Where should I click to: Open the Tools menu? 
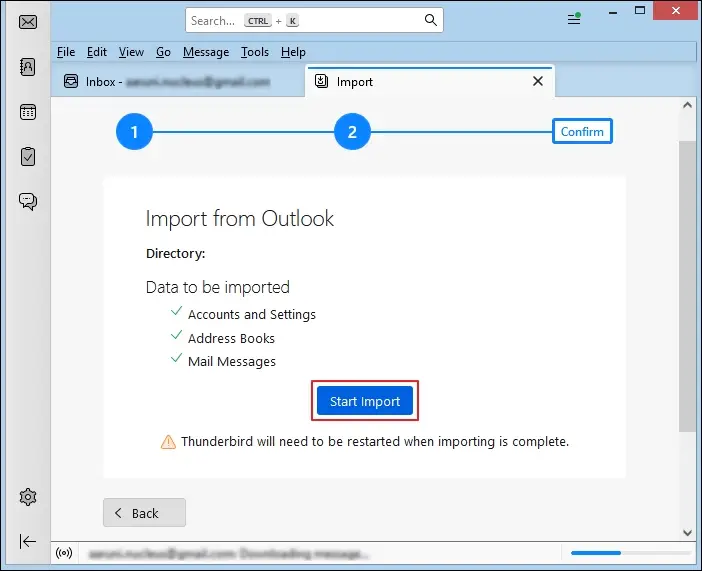click(255, 52)
